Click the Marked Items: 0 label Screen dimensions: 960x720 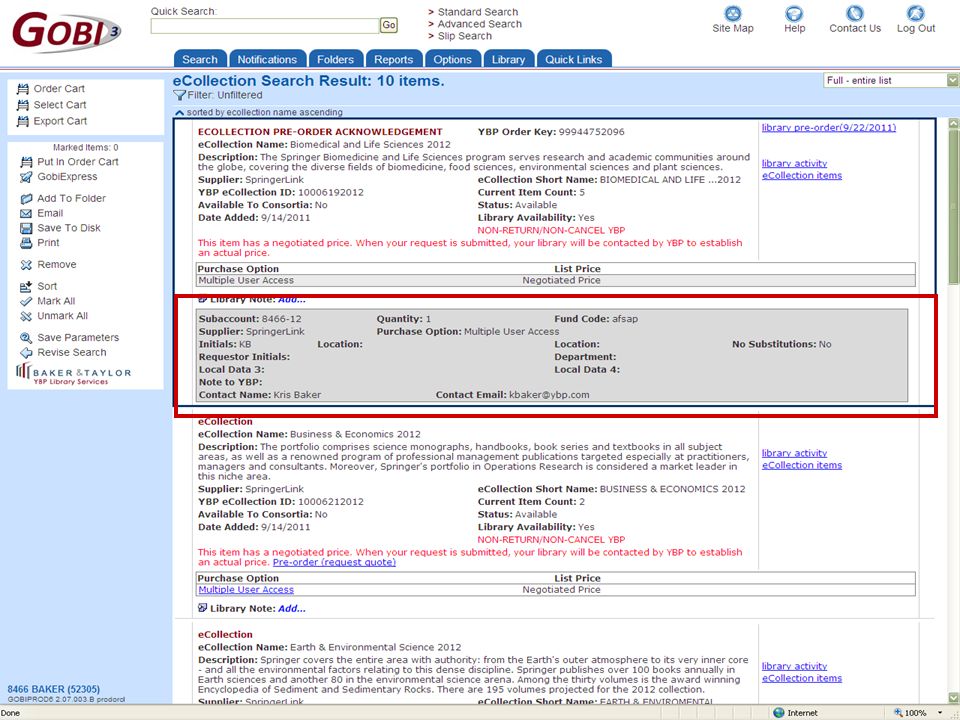[x=86, y=148]
